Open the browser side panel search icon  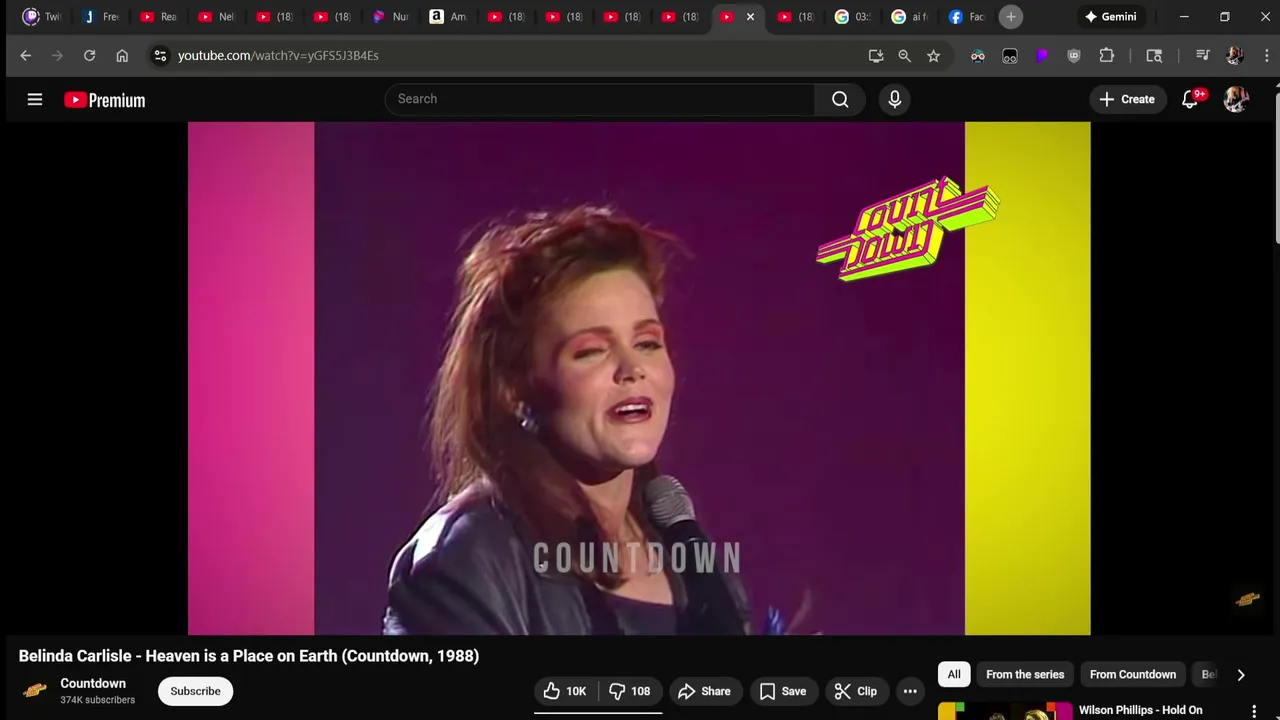pyautogui.click(x=1154, y=56)
